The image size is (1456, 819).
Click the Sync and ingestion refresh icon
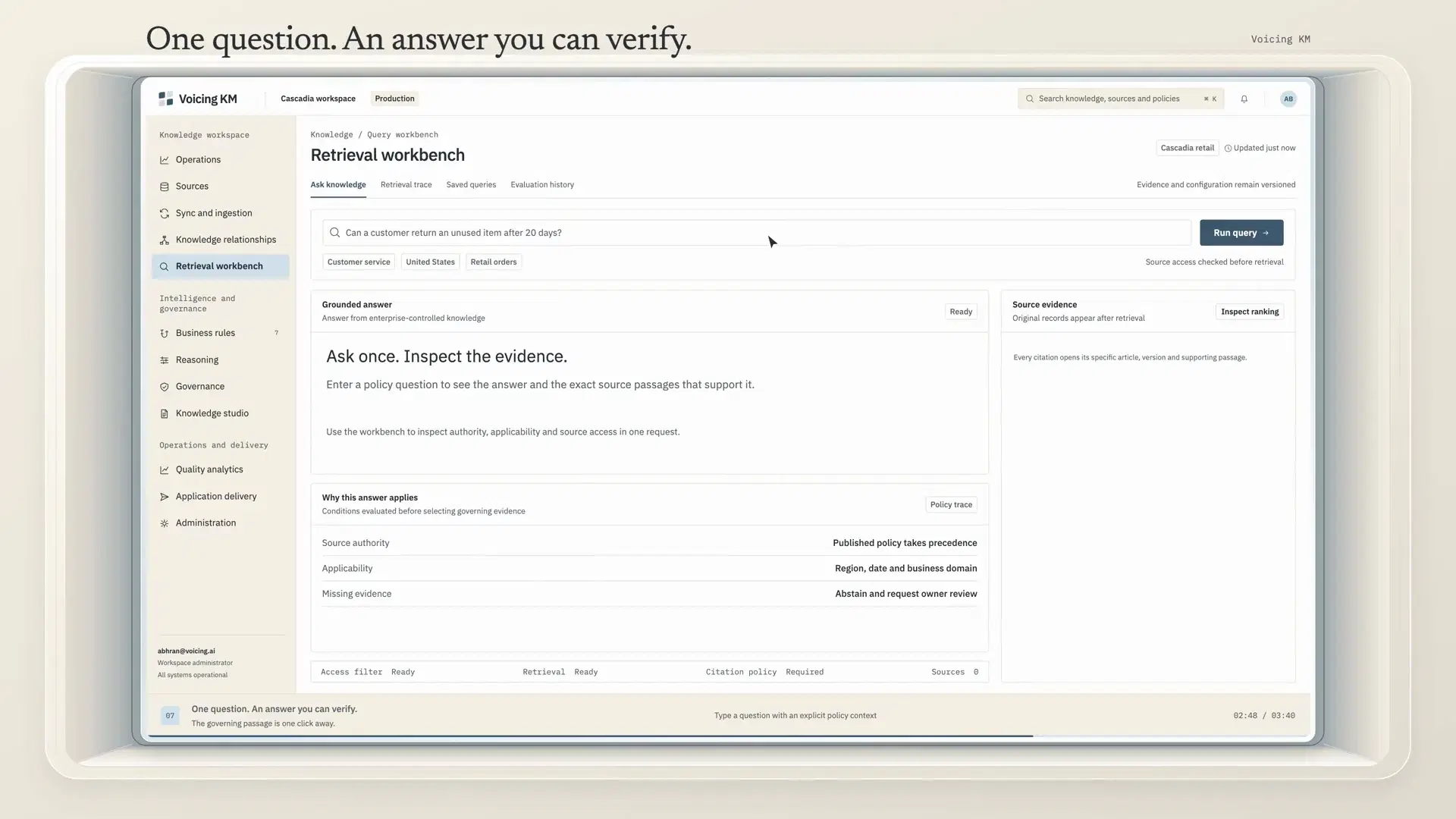164,214
